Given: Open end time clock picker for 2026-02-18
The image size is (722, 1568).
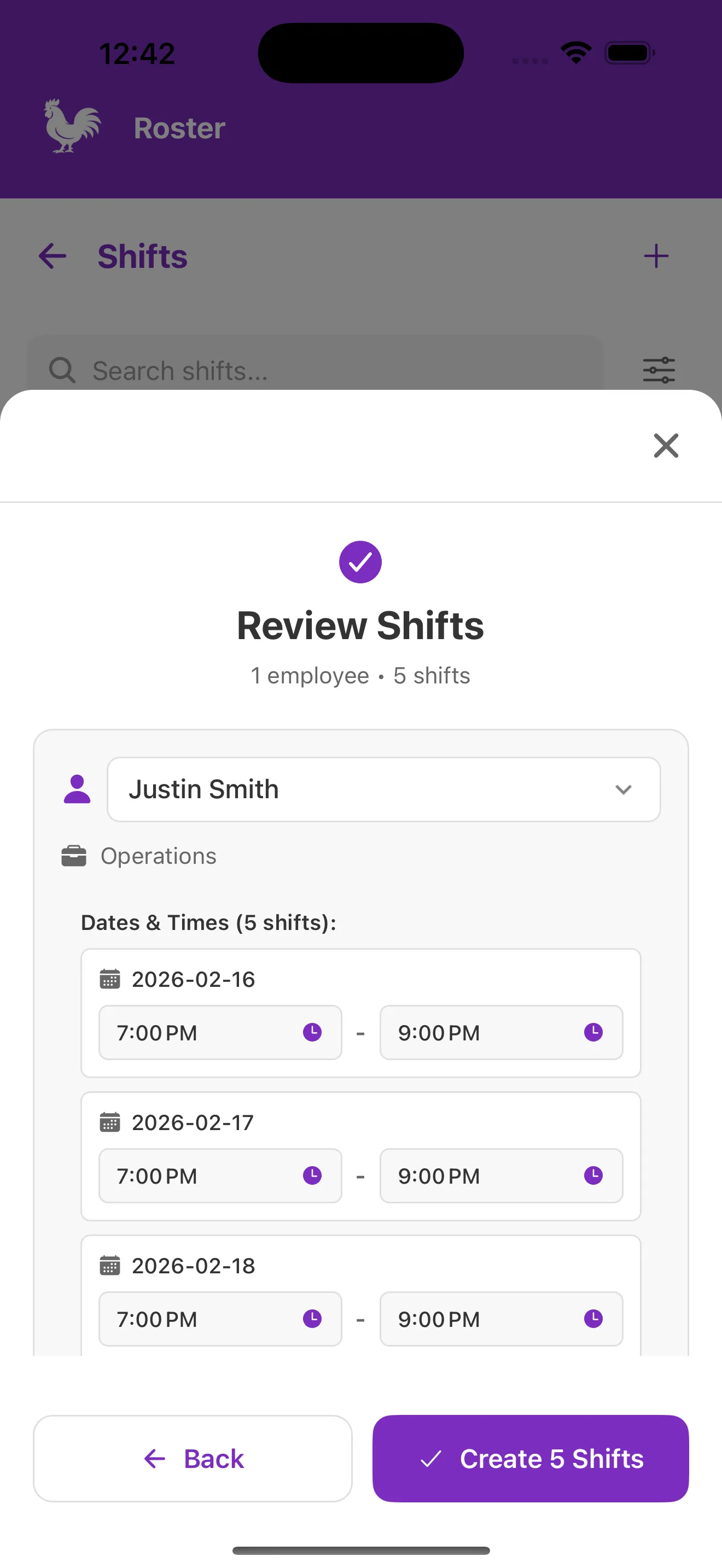Looking at the screenshot, I should (x=593, y=1319).
